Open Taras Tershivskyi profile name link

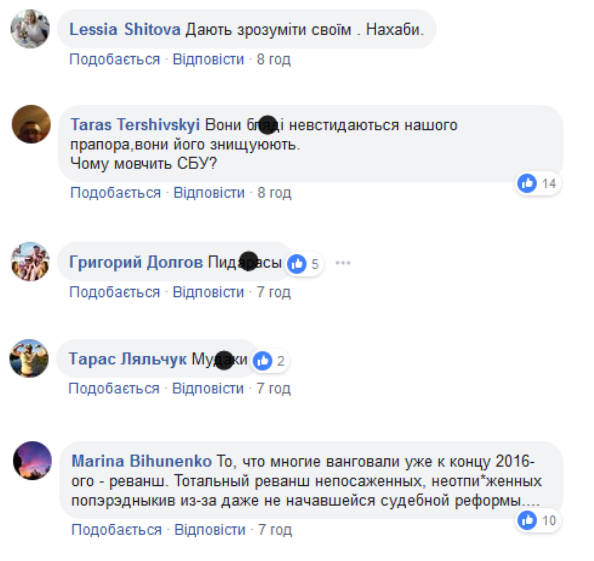pyautogui.click(x=135, y=125)
